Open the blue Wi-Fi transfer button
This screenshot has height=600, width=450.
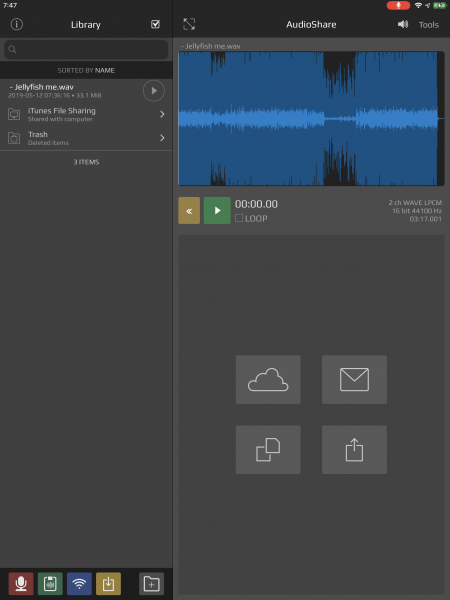[x=79, y=584]
